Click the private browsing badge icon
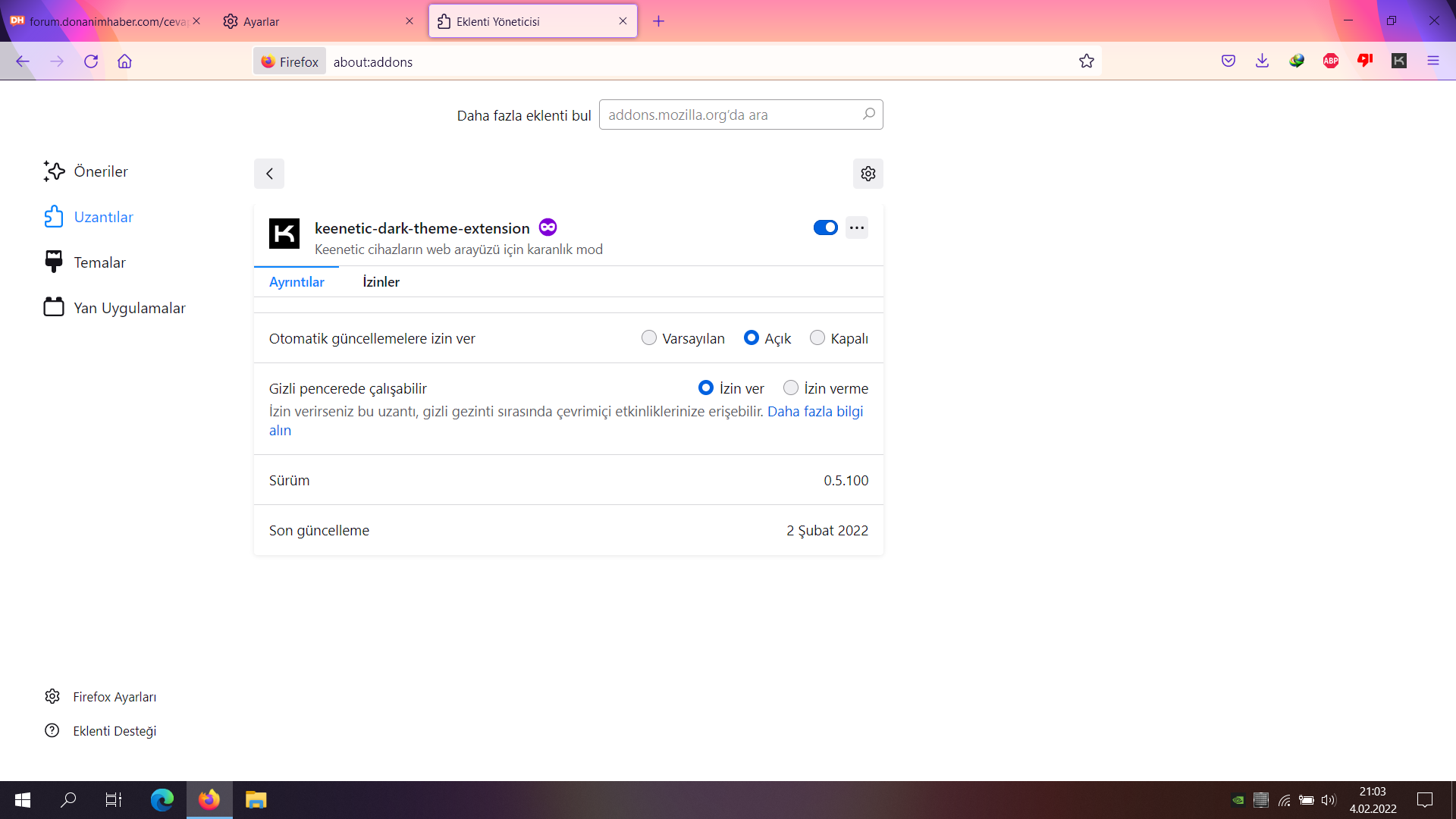The width and height of the screenshot is (1456, 819). pos(548,227)
